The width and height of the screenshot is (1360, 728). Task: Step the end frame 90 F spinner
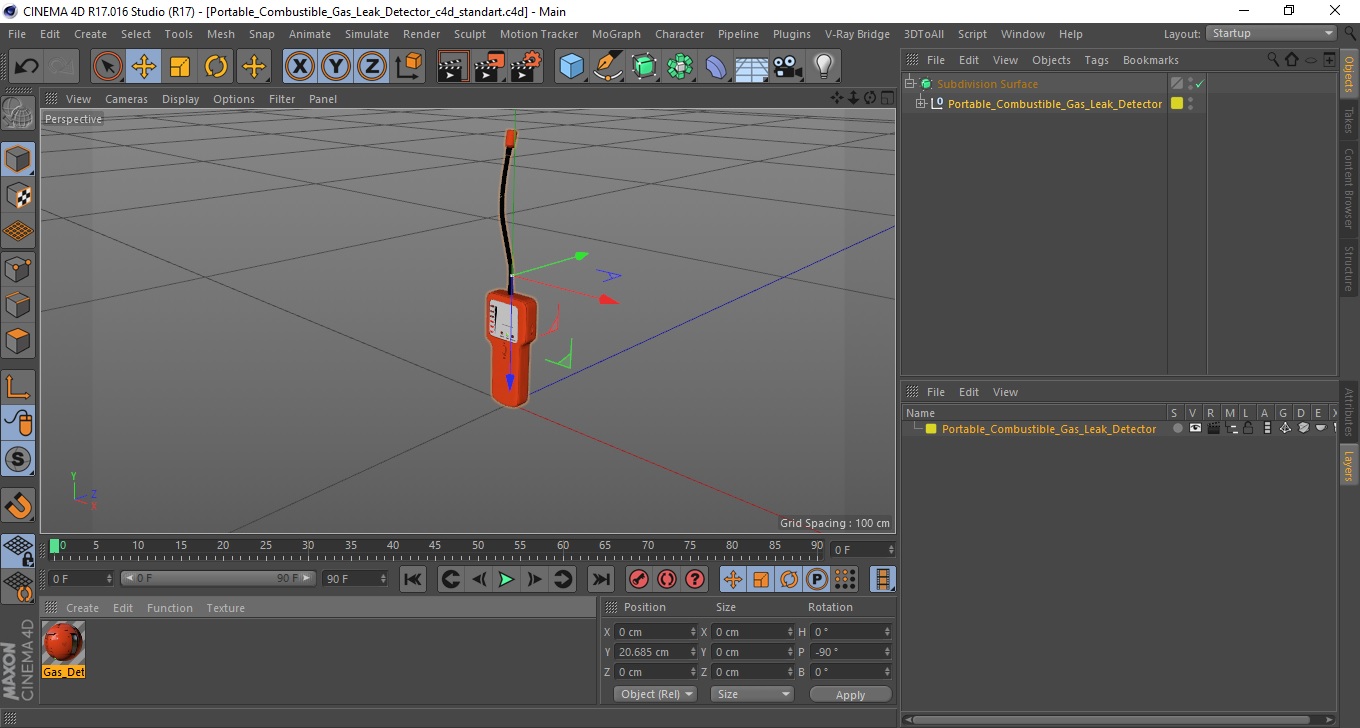[x=383, y=579]
